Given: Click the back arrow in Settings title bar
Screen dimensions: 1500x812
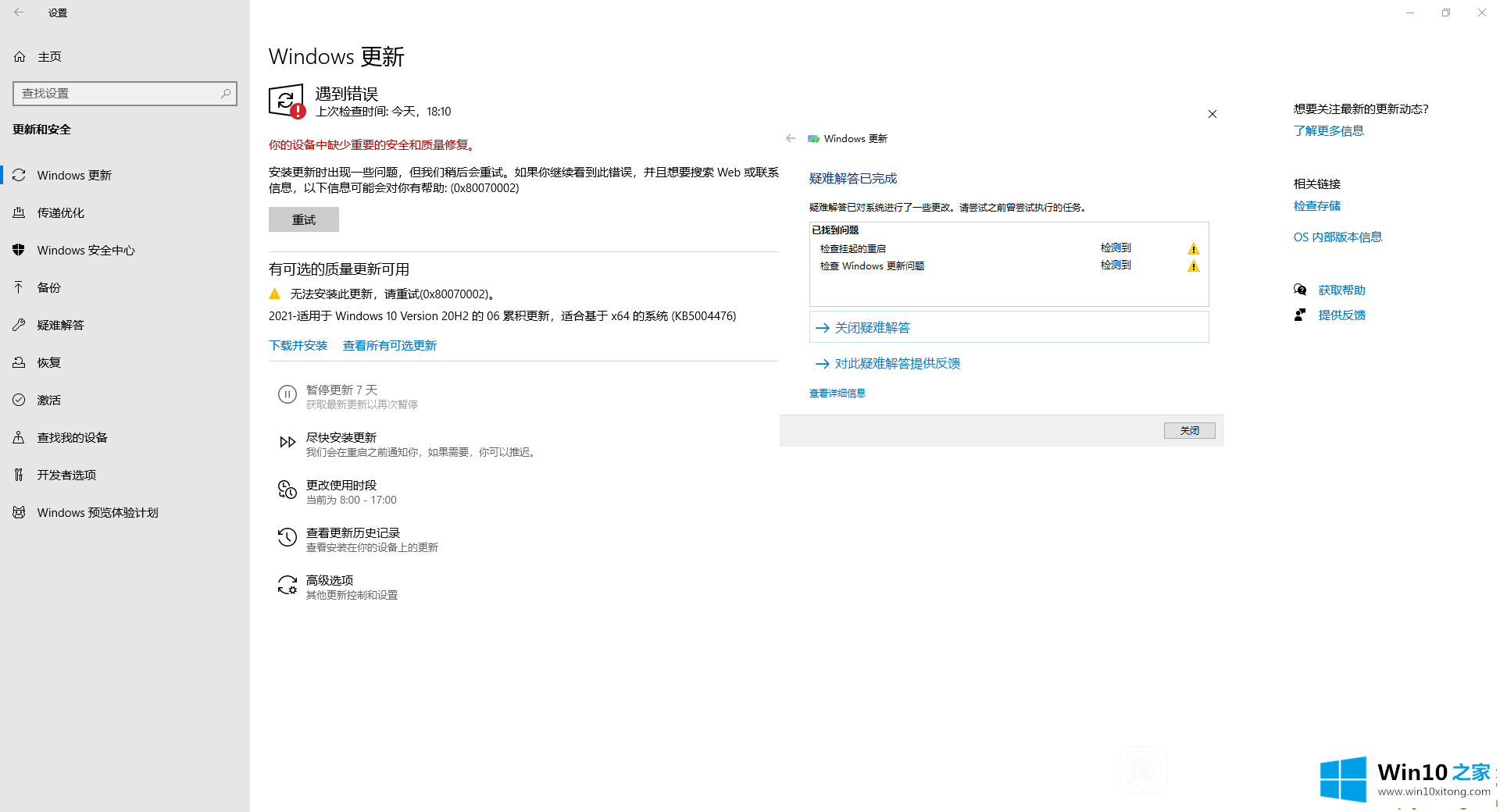Looking at the screenshot, I should coord(19,12).
